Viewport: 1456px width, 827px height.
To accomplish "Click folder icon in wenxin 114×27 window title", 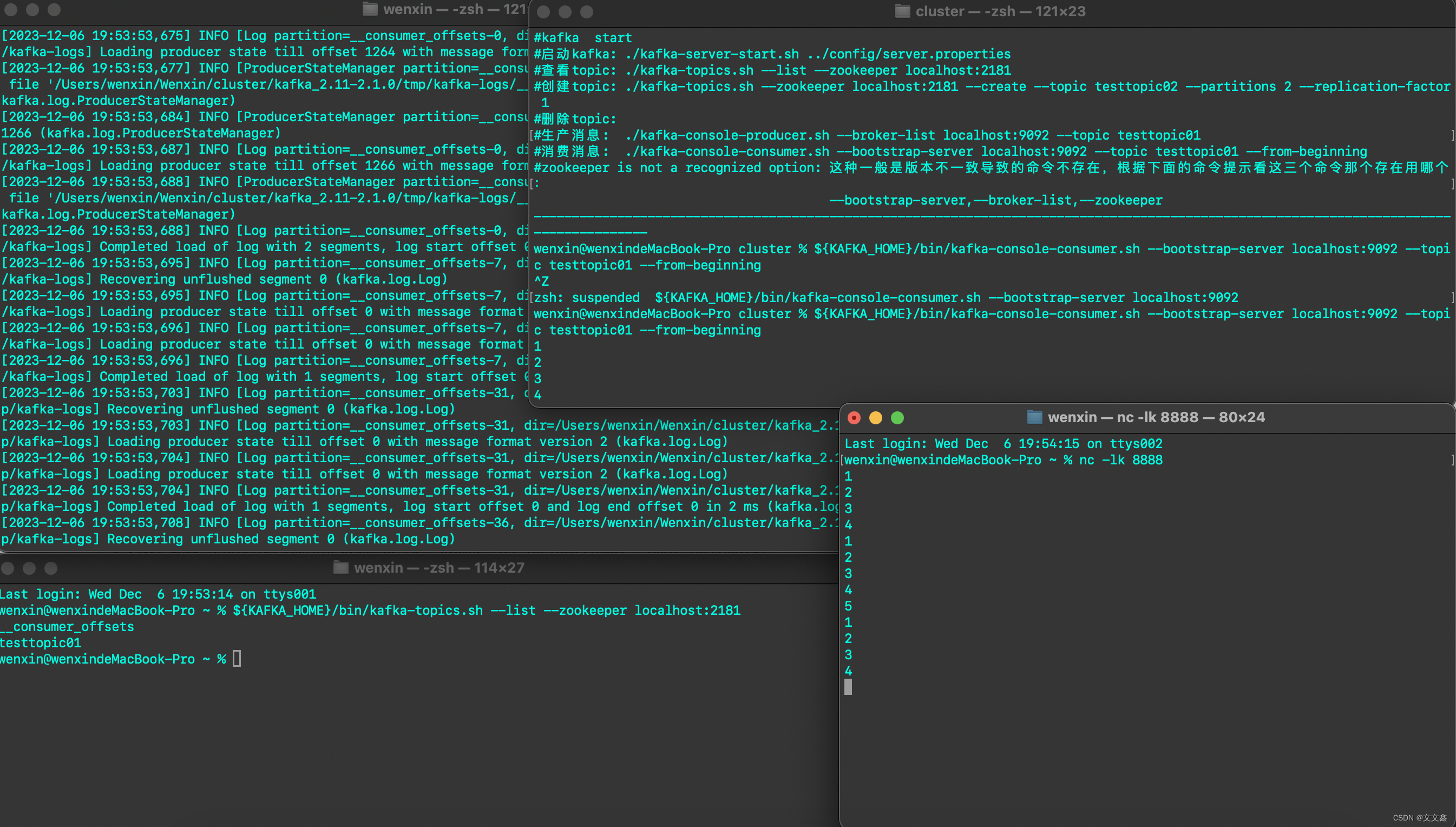I will coord(340,567).
